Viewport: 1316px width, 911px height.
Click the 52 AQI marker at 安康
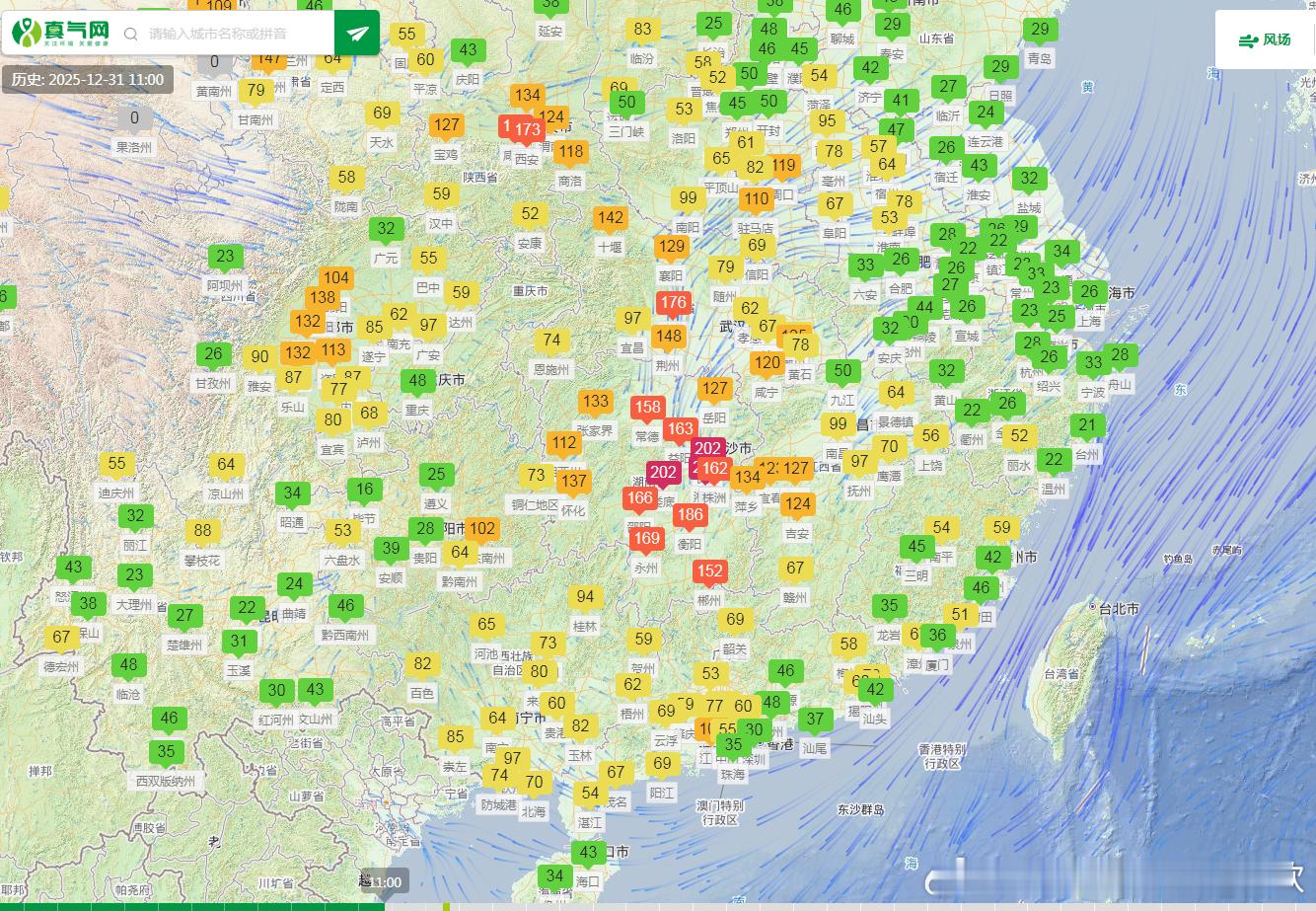click(531, 214)
